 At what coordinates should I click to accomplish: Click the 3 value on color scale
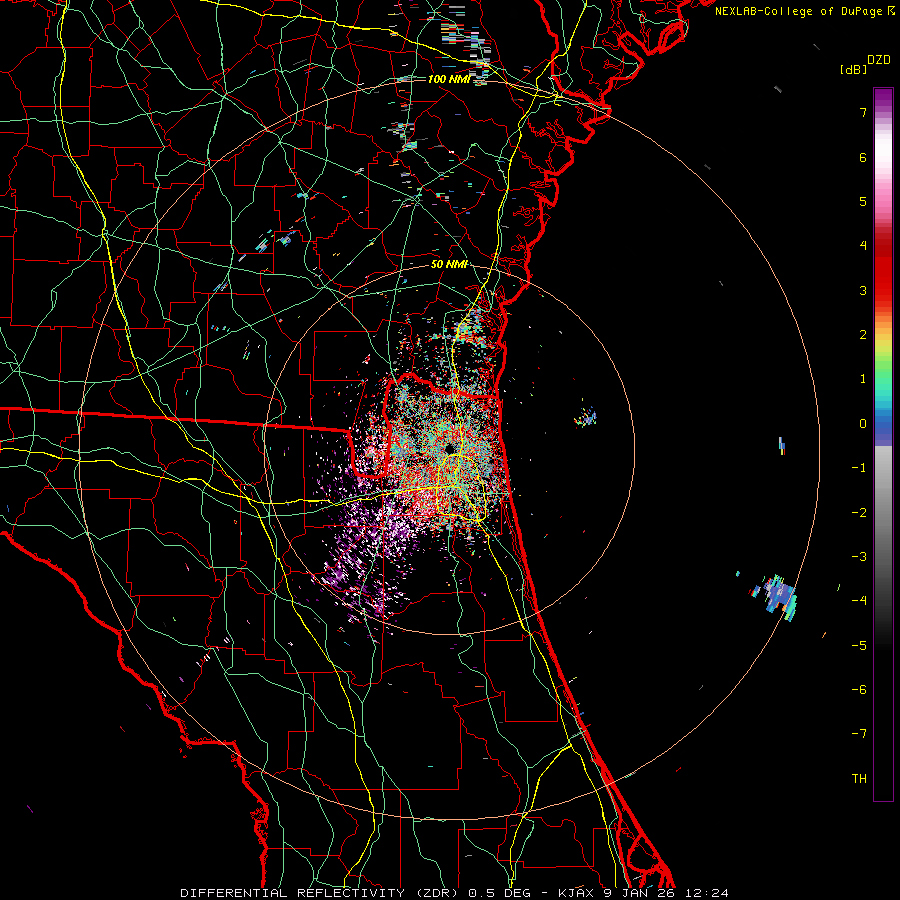point(863,290)
